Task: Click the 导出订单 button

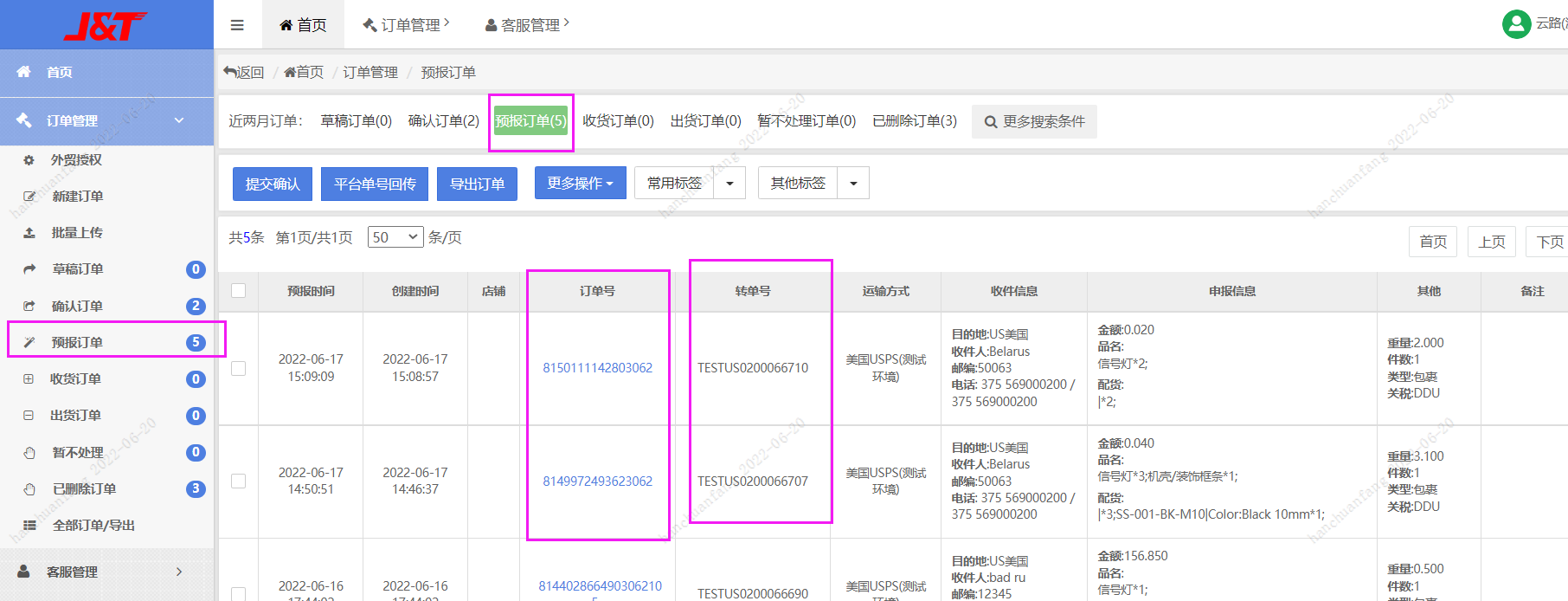Action: [477, 184]
